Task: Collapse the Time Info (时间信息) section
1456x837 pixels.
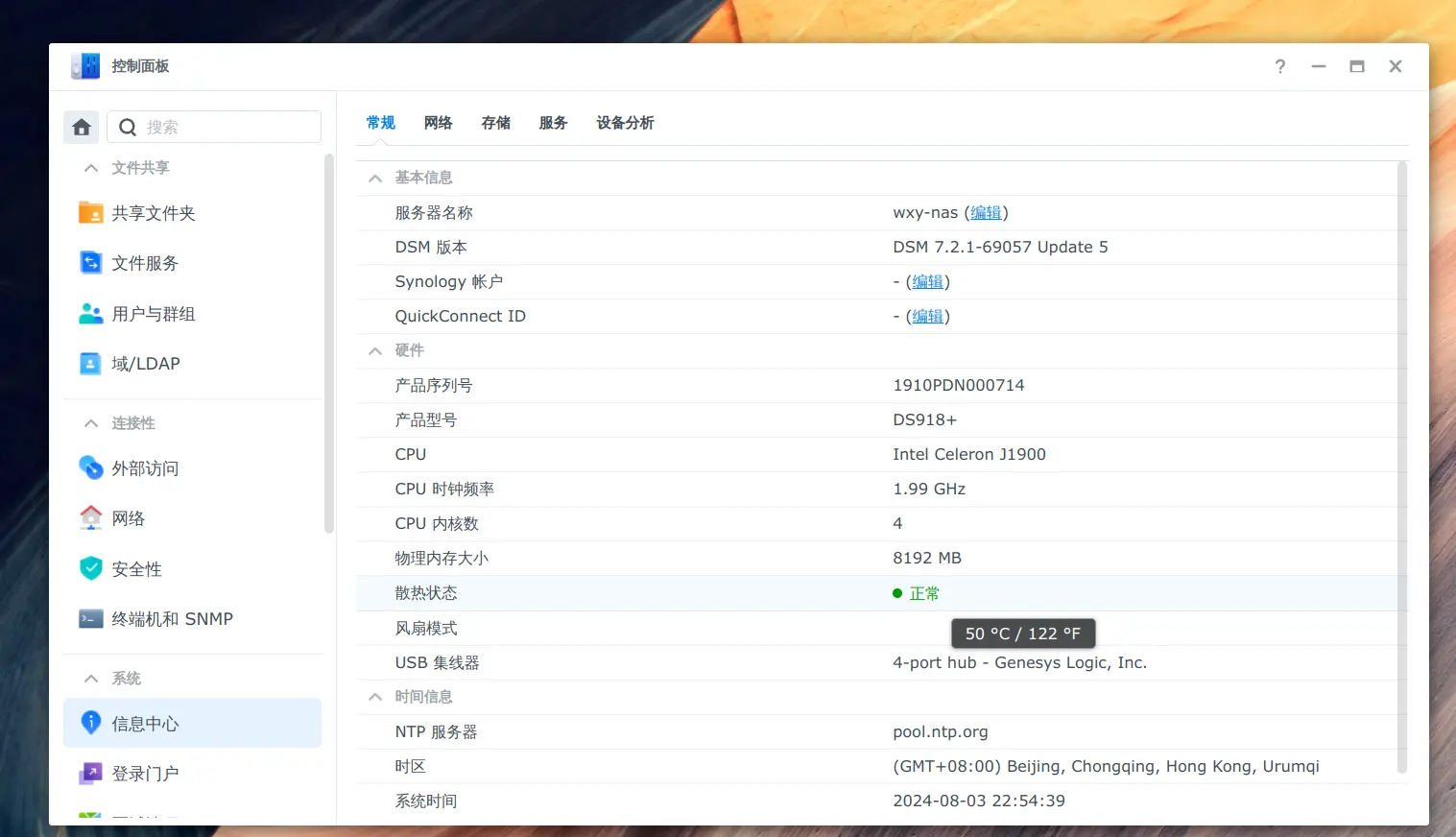Action: tap(375, 697)
